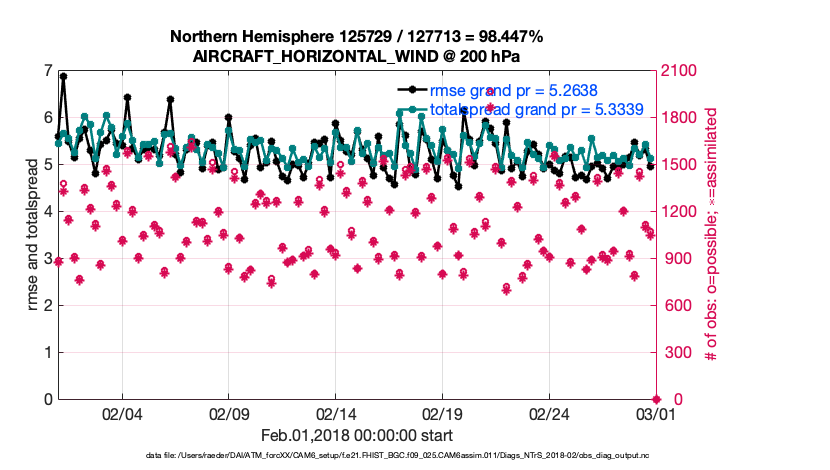This screenshot has height=470, width=830.
Task: Click the 'rmse and totalspread' left axis label
Action: click(x=32, y=234)
